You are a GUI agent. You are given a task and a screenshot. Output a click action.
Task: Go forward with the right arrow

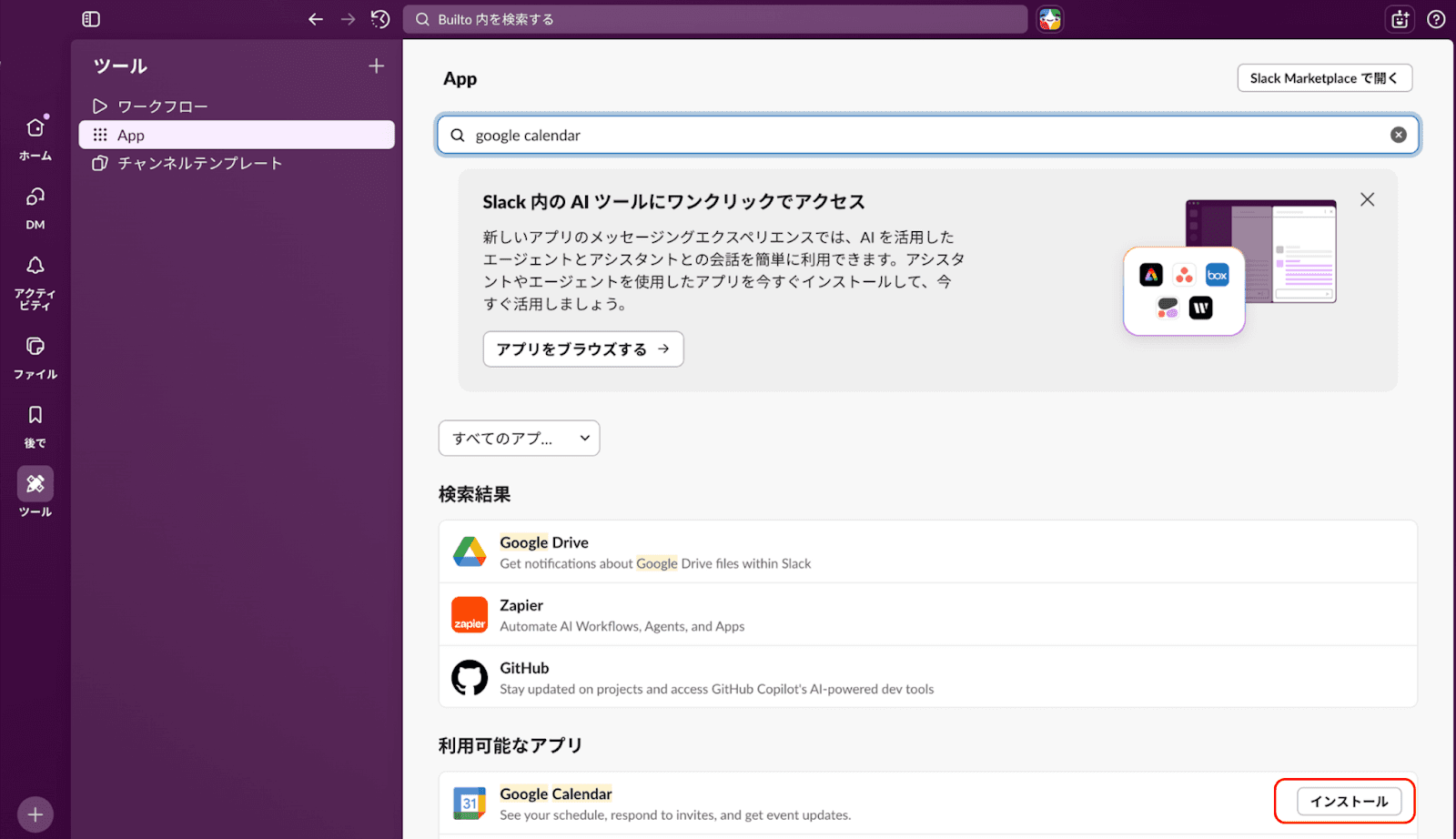(x=348, y=19)
